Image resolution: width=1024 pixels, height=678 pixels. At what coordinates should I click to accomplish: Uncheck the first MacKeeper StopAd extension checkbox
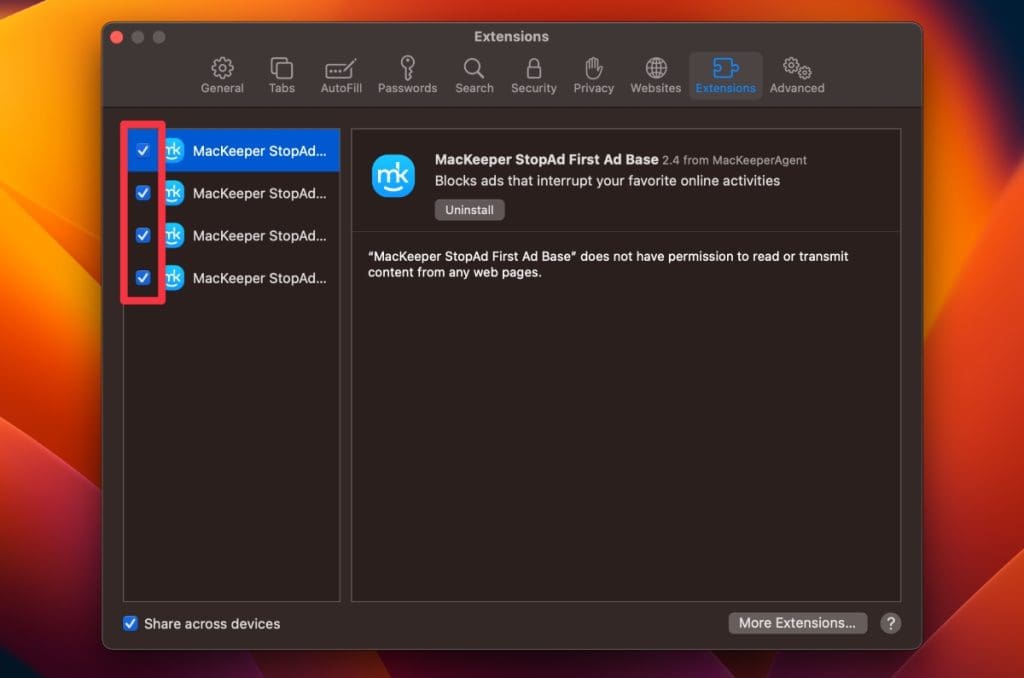pyautogui.click(x=143, y=150)
